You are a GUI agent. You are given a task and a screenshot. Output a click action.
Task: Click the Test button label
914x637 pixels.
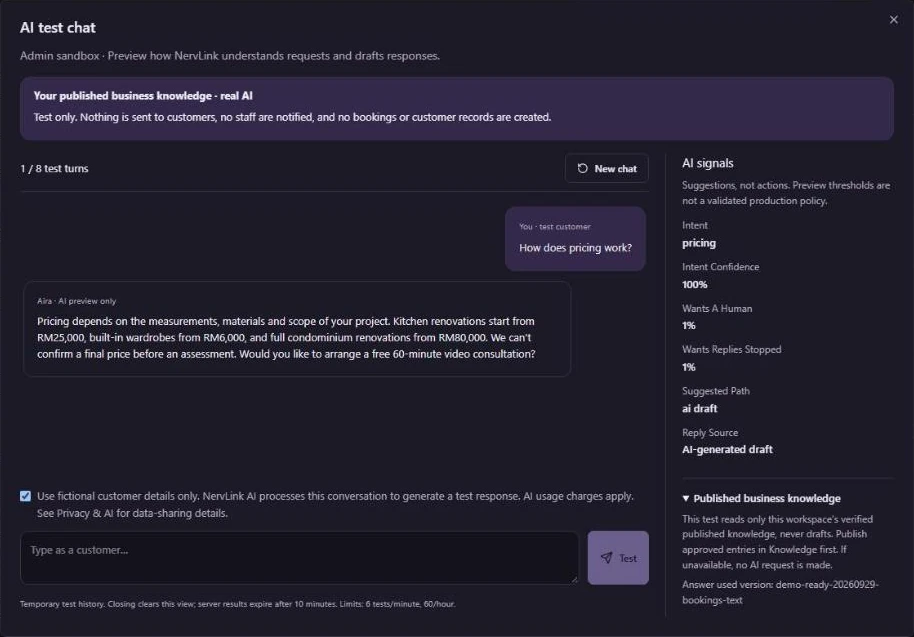pos(628,558)
